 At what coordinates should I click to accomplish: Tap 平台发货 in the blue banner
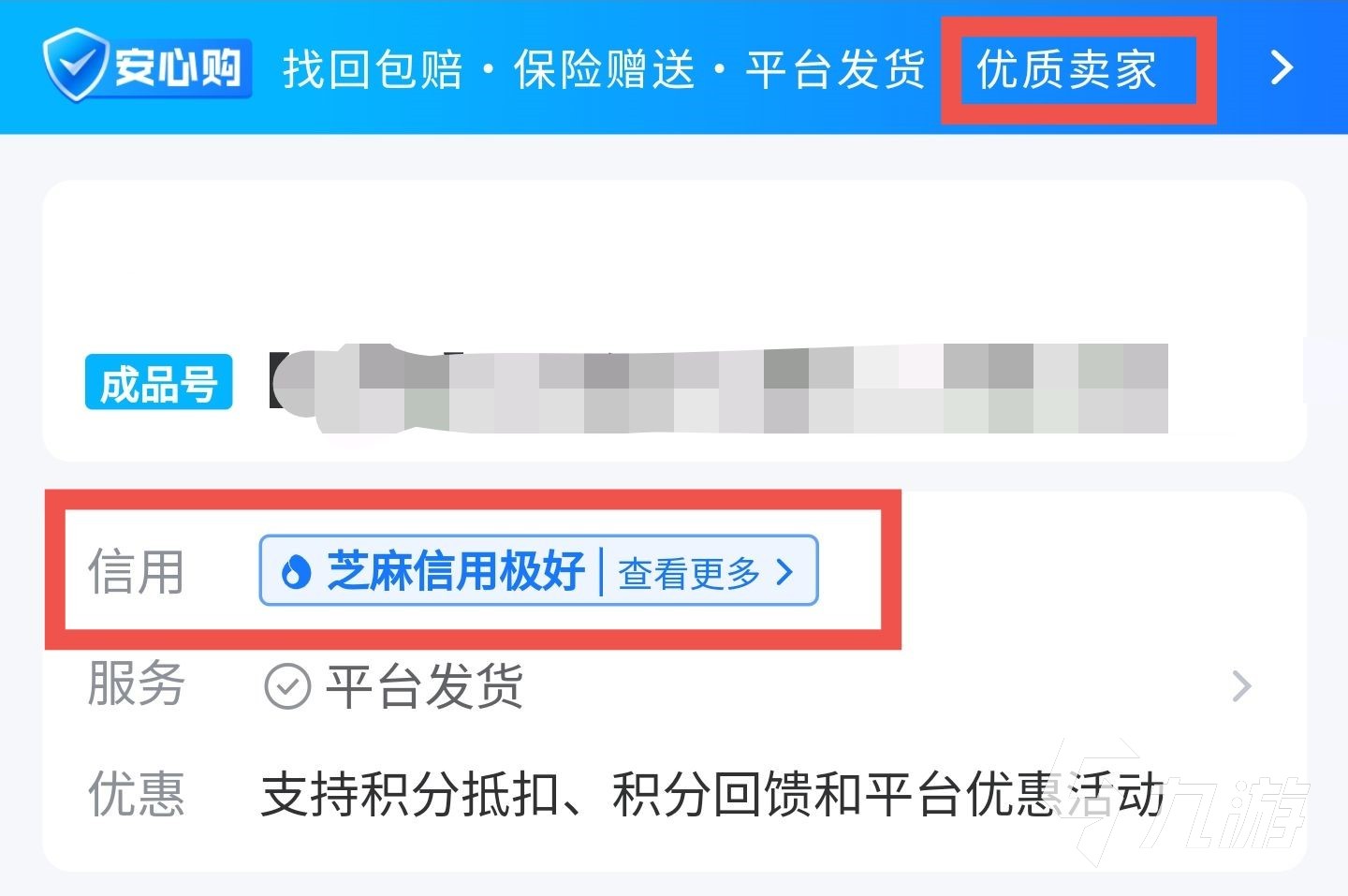click(x=836, y=69)
